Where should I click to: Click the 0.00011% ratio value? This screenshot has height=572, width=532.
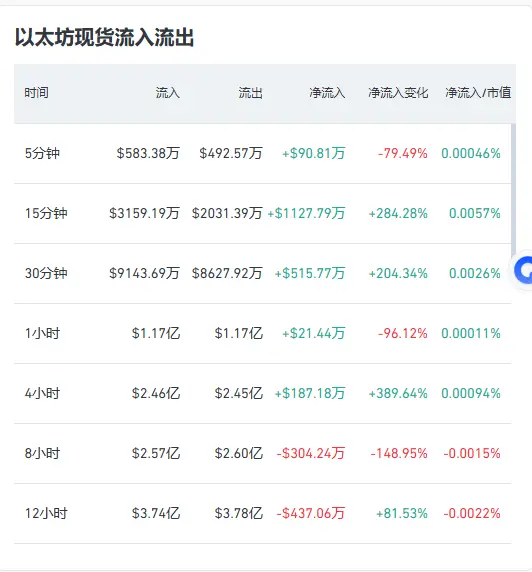[x=471, y=333]
